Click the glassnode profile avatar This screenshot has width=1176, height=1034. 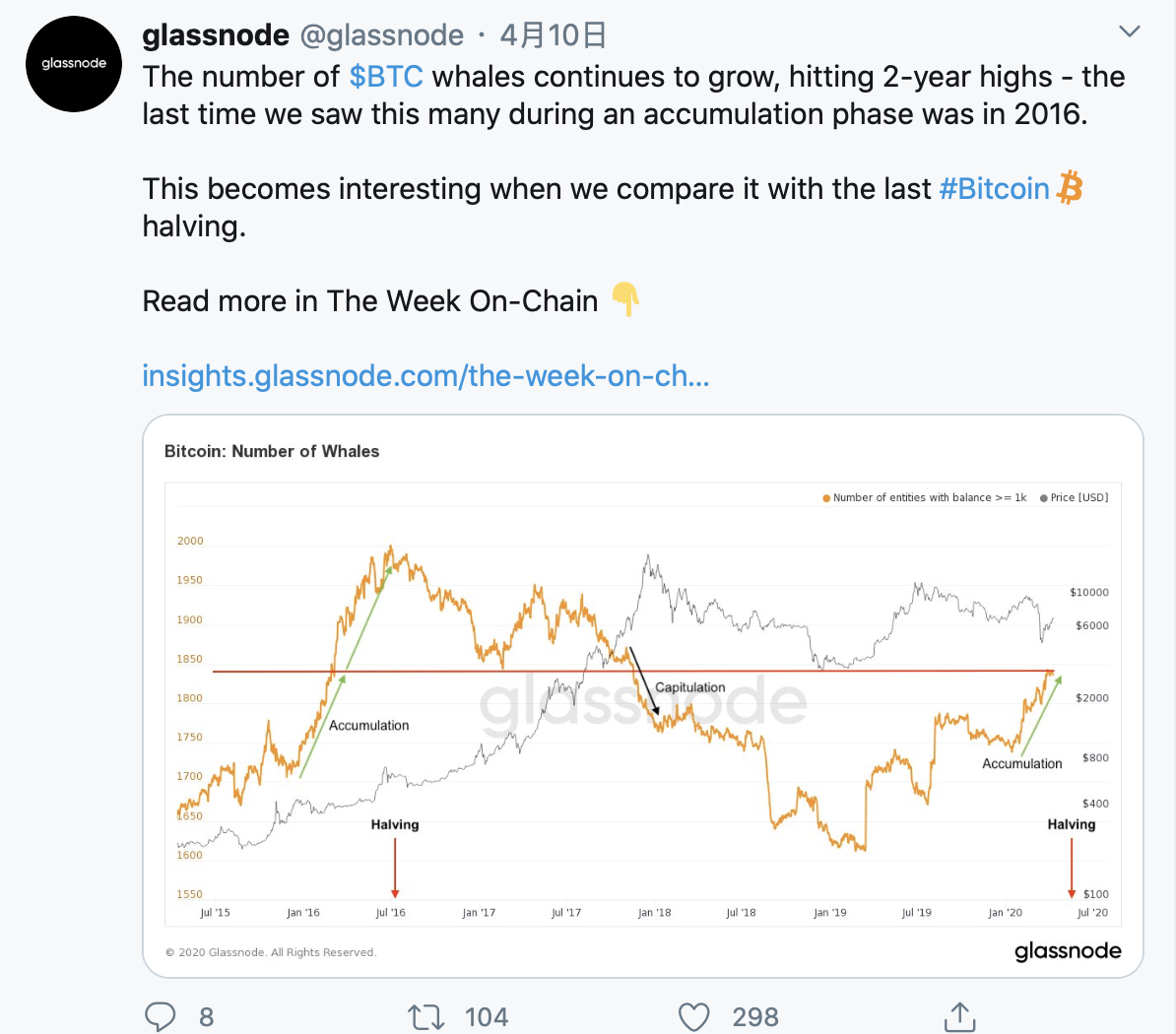point(74,63)
